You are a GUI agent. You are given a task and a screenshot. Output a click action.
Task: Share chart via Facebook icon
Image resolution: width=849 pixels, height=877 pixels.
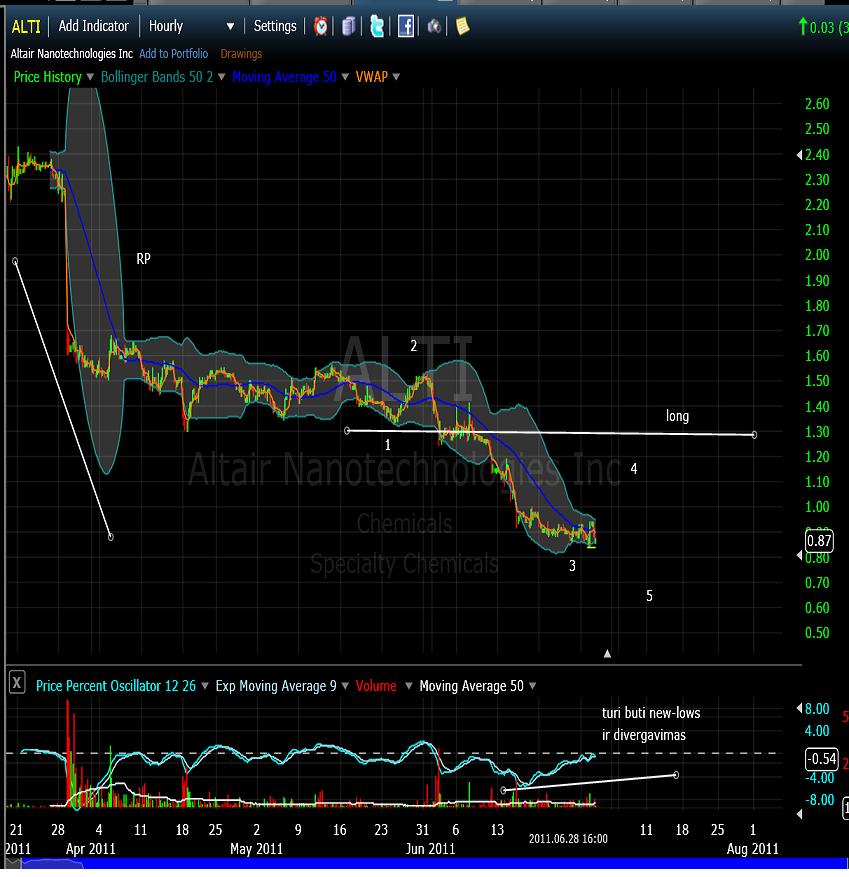405,26
